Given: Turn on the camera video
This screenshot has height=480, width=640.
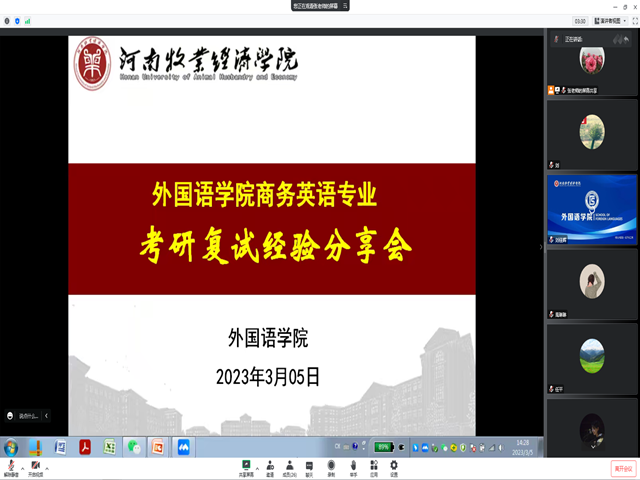Looking at the screenshot, I should tap(36, 465).
